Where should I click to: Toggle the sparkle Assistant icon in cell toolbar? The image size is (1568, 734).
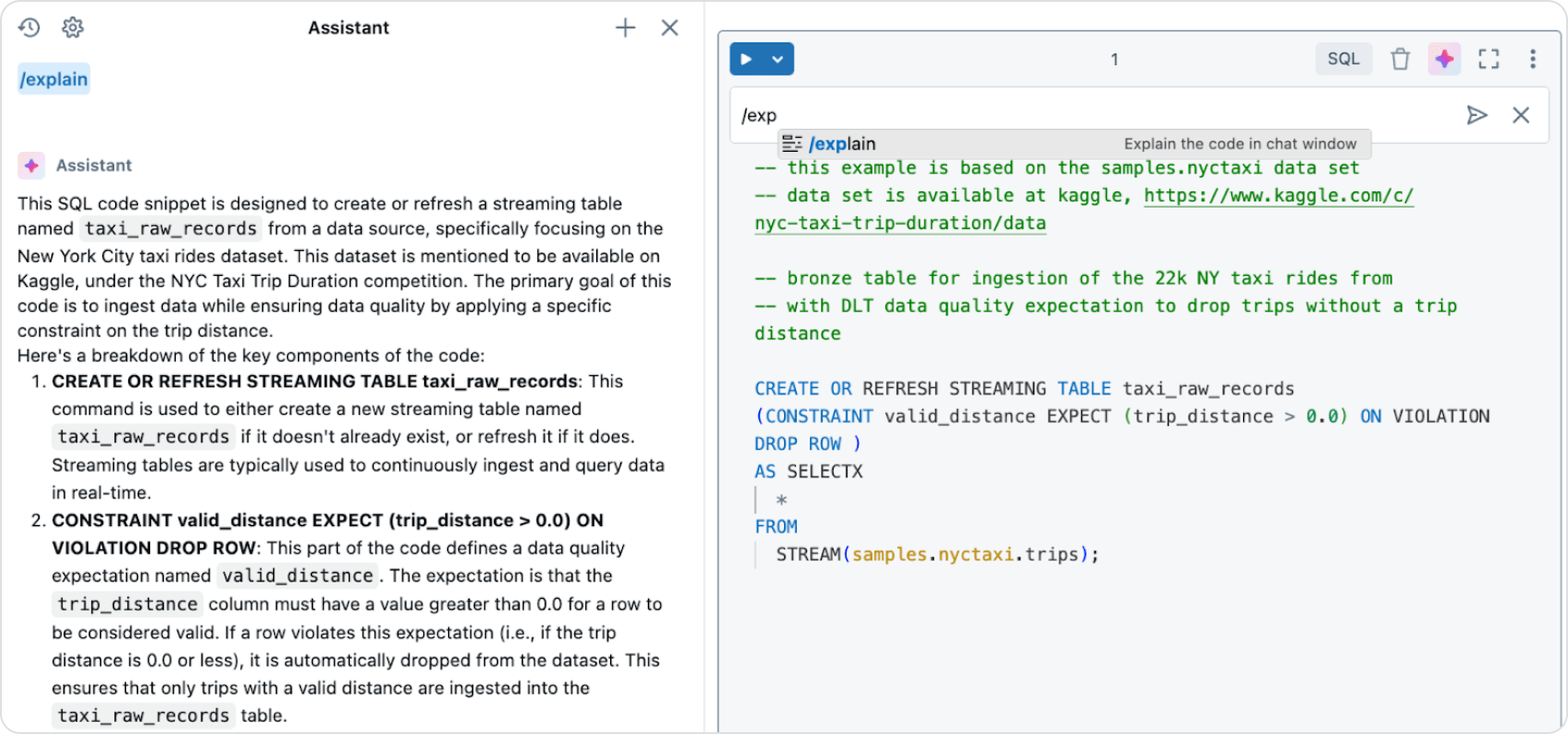pyautogui.click(x=1444, y=59)
